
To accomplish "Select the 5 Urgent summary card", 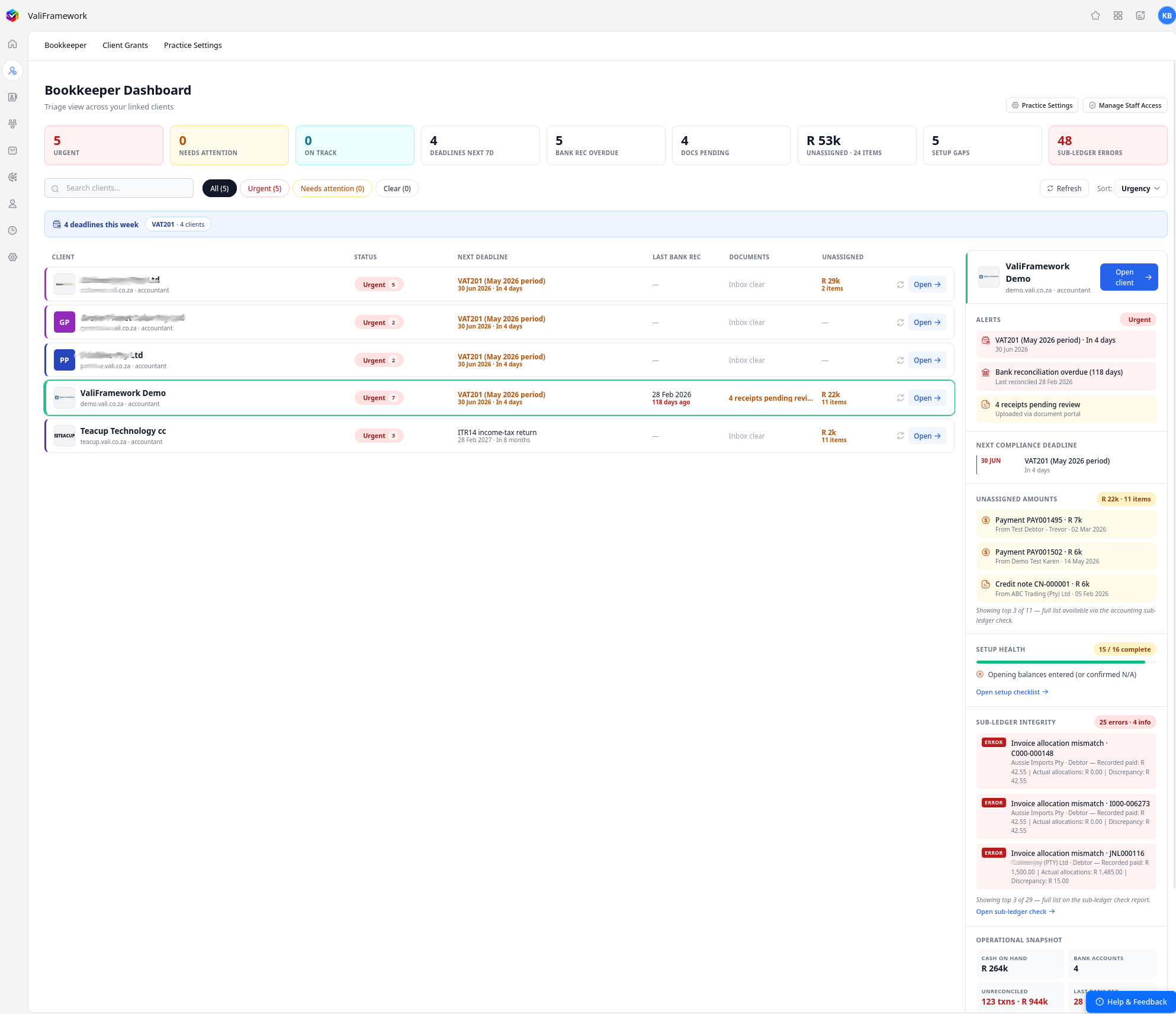I will pyautogui.click(x=104, y=145).
